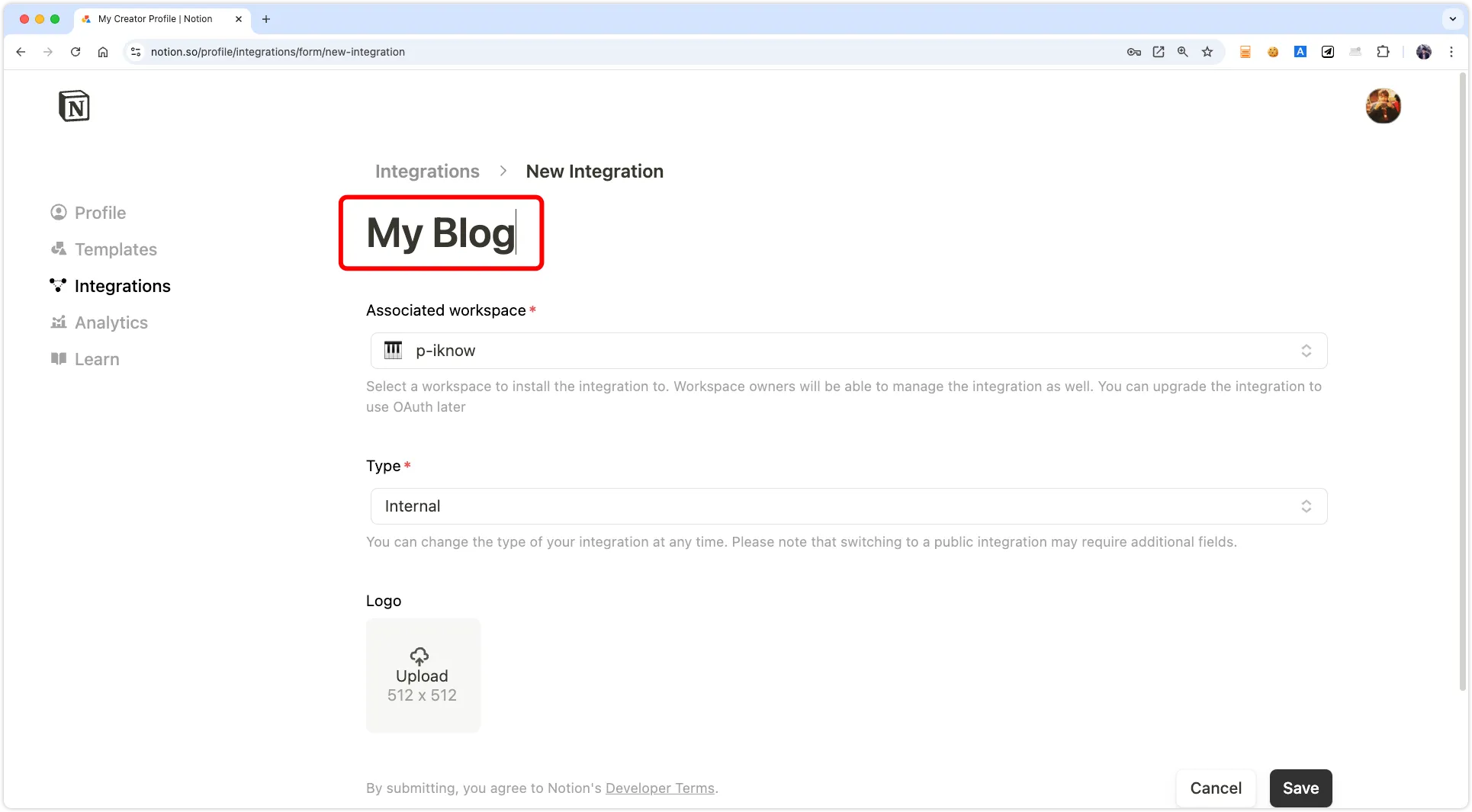Open the Analytics section
Viewport: 1472px width, 812px height.
click(x=111, y=323)
